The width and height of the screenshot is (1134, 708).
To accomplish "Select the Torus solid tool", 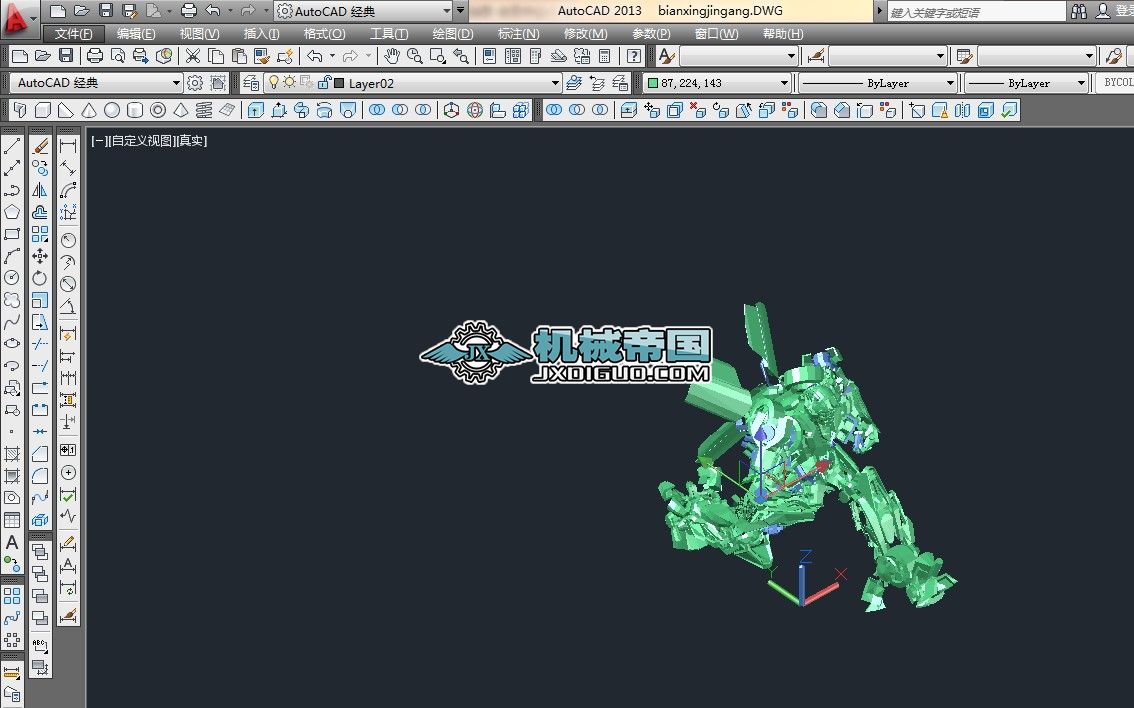I will click(x=158, y=110).
